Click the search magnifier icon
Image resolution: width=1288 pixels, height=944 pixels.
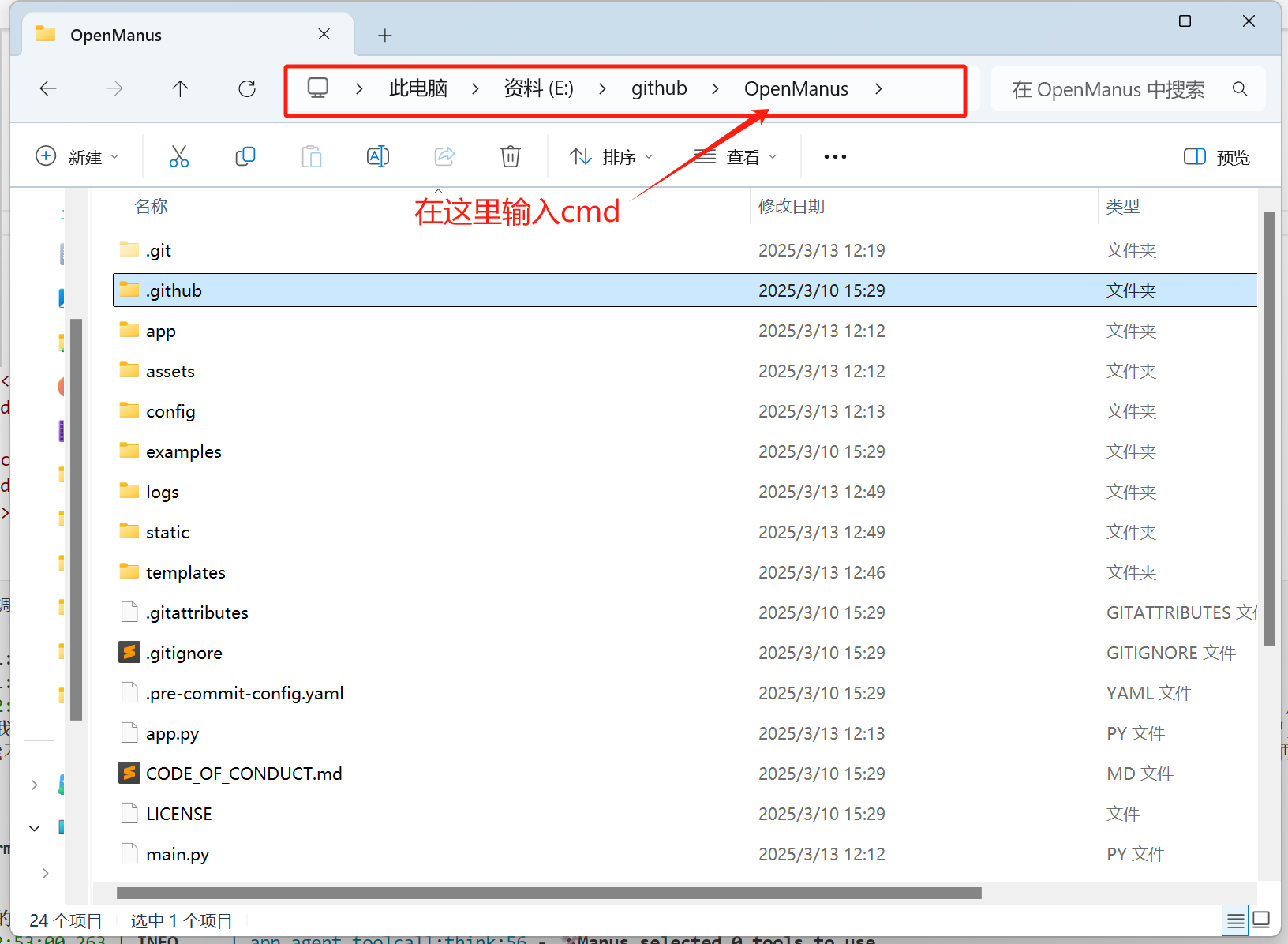(1240, 89)
